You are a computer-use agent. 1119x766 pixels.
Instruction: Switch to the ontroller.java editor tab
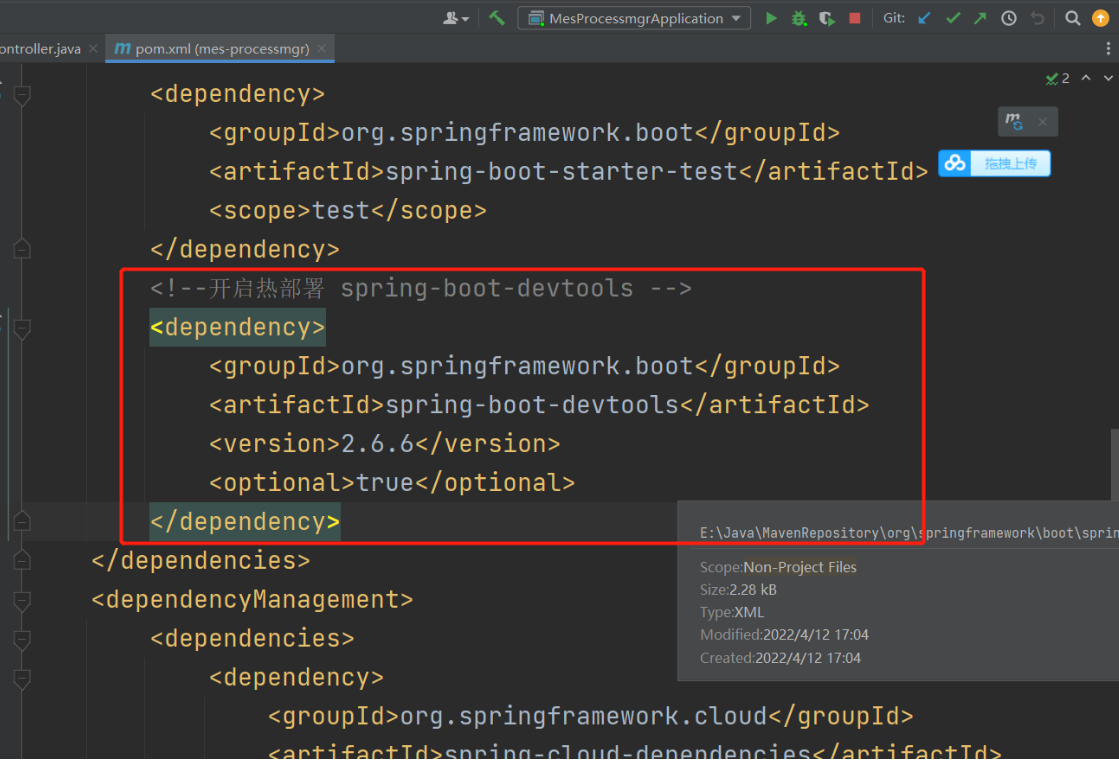point(40,49)
